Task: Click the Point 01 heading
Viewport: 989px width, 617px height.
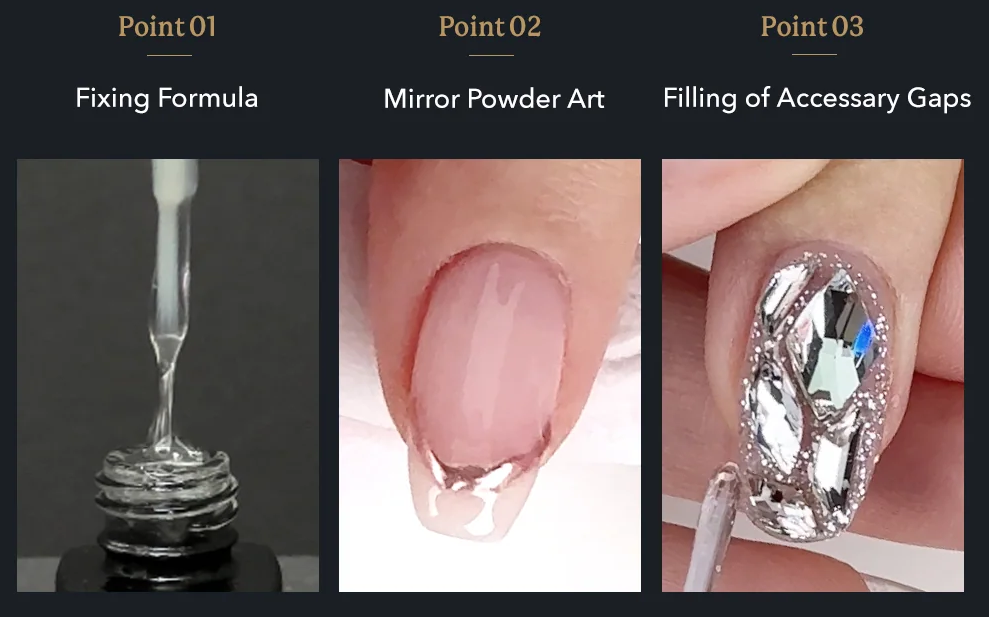Action: click(167, 26)
